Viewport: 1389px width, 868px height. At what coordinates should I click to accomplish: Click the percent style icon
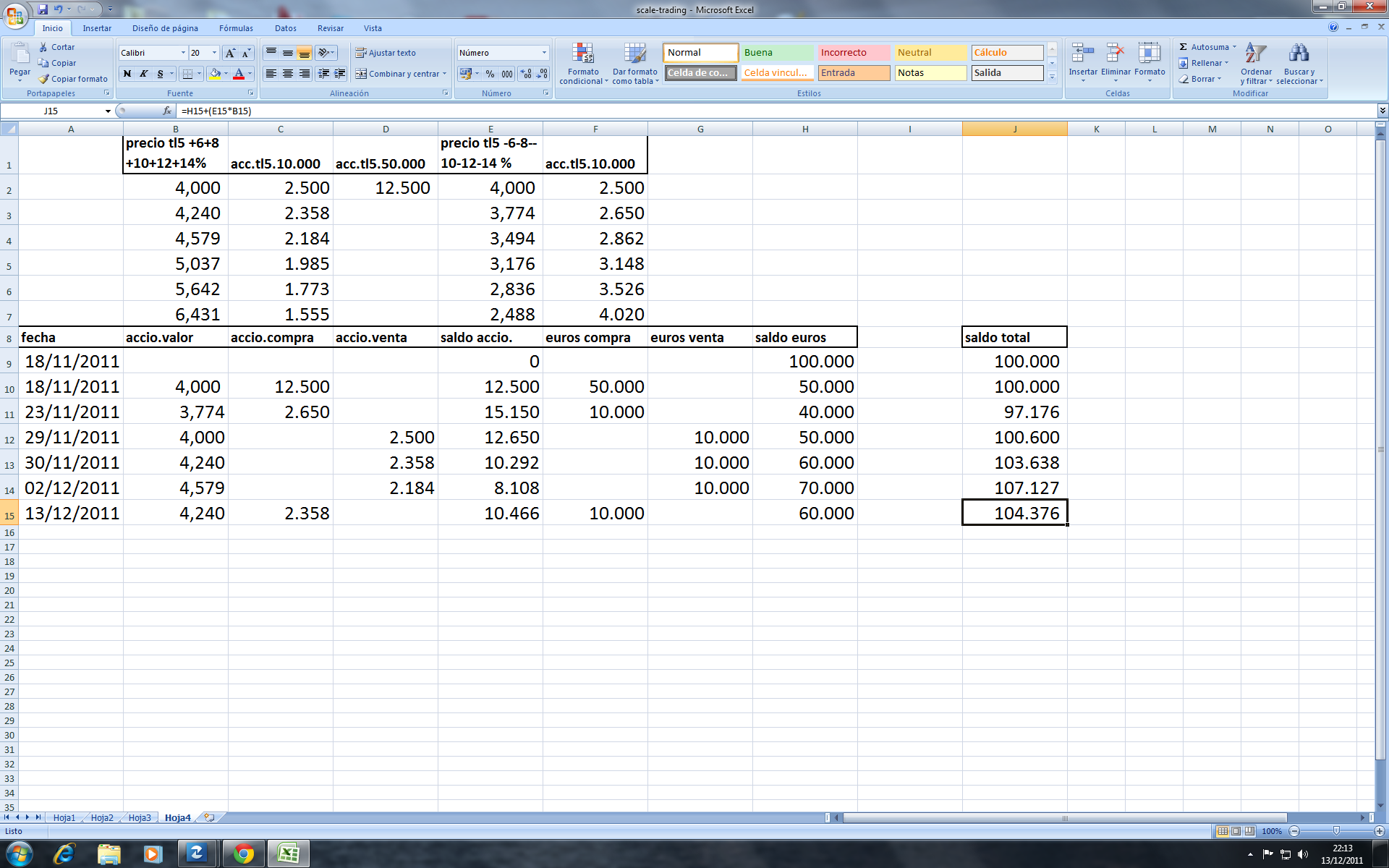[x=490, y=74]
